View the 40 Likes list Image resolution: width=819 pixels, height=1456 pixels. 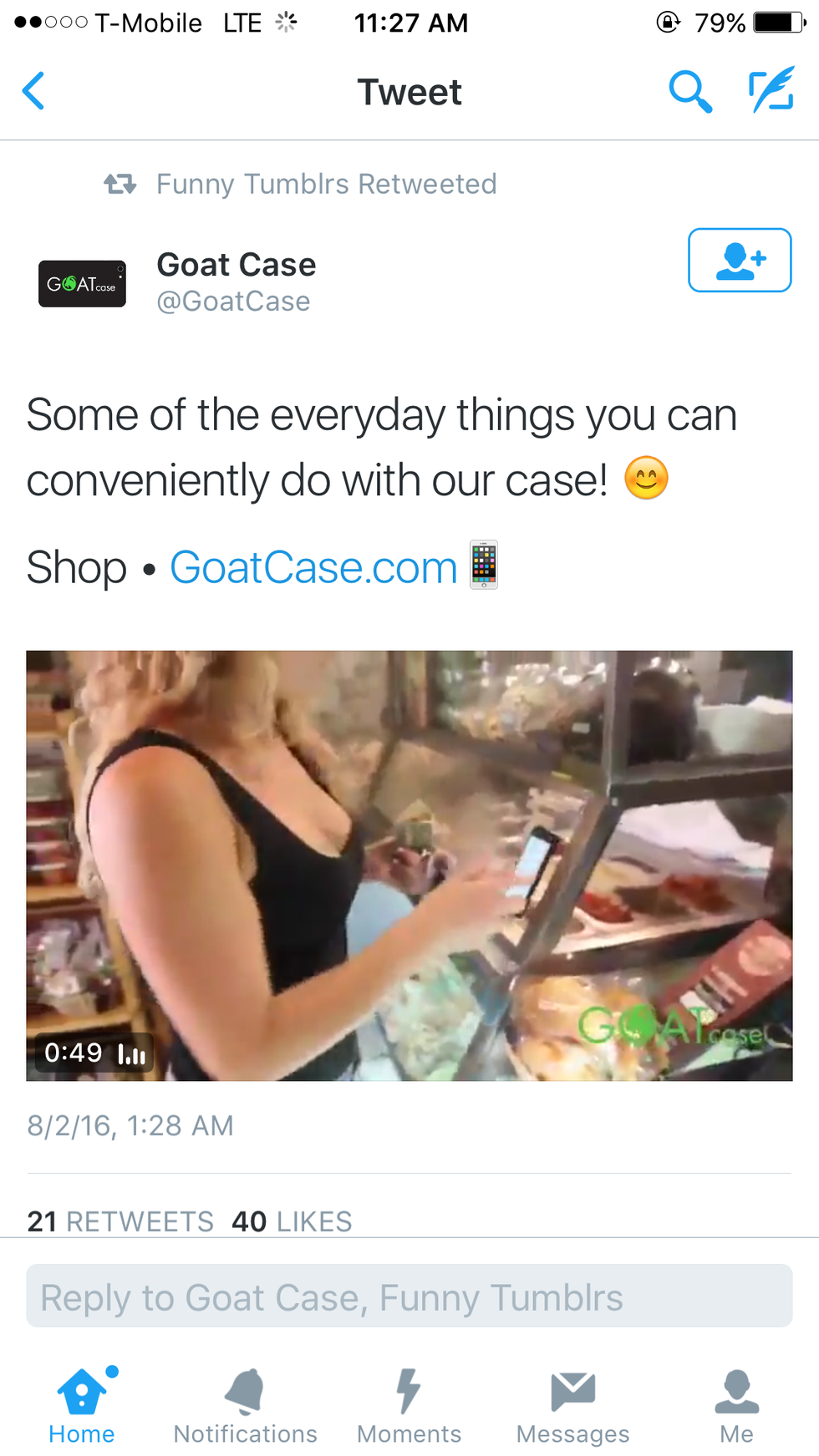[292, 1221]
